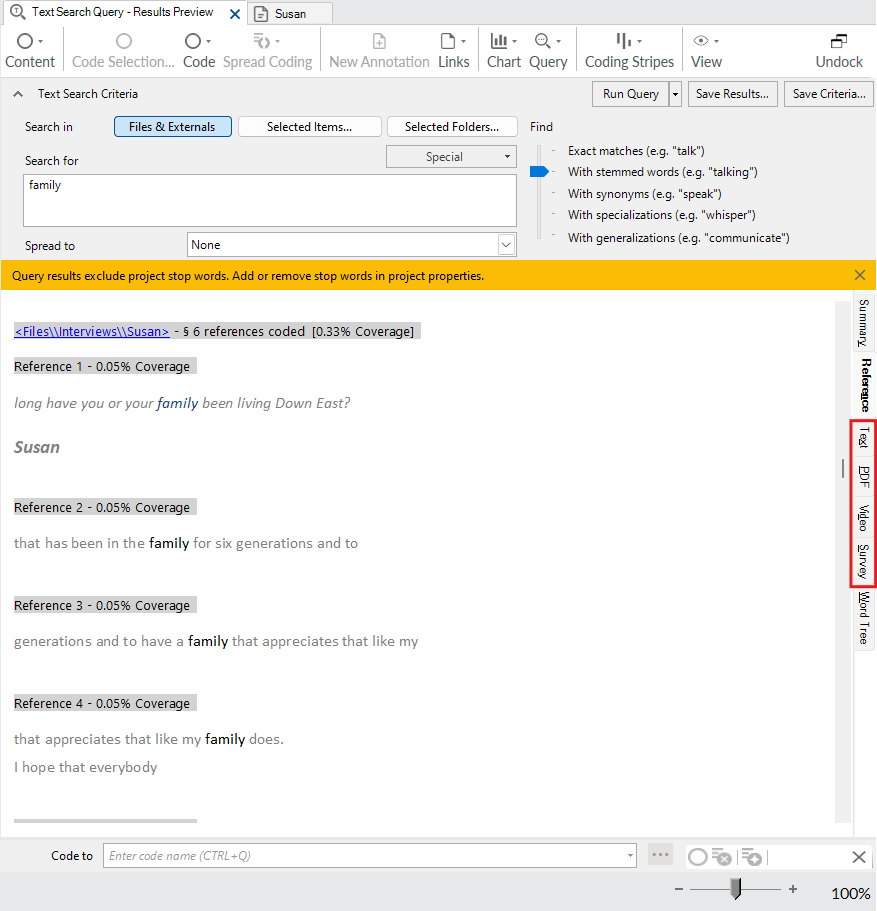Viewport: 877px width, 911px height.
Task: Click the Save Criteria button
Action: (829, 94)
